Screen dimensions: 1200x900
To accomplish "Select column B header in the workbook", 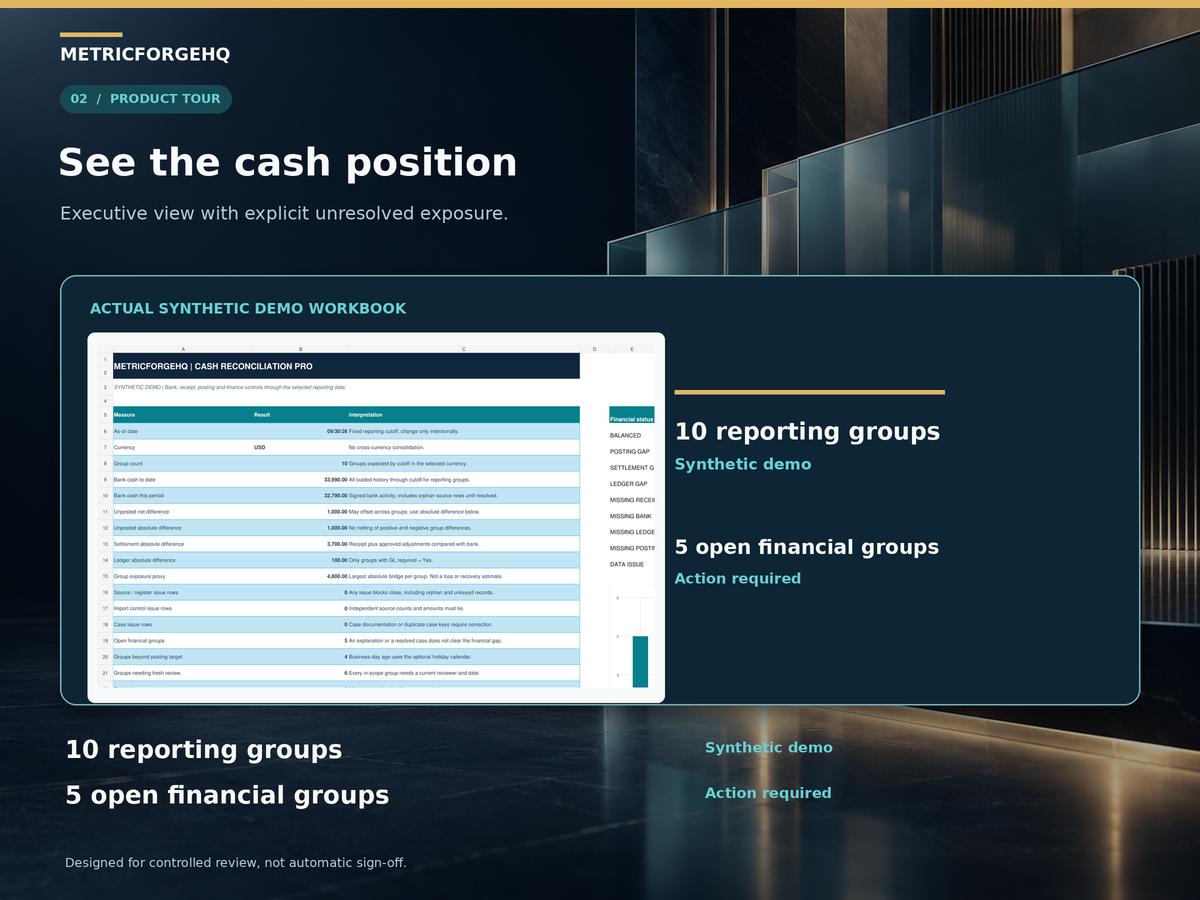I will pos(300,349).
